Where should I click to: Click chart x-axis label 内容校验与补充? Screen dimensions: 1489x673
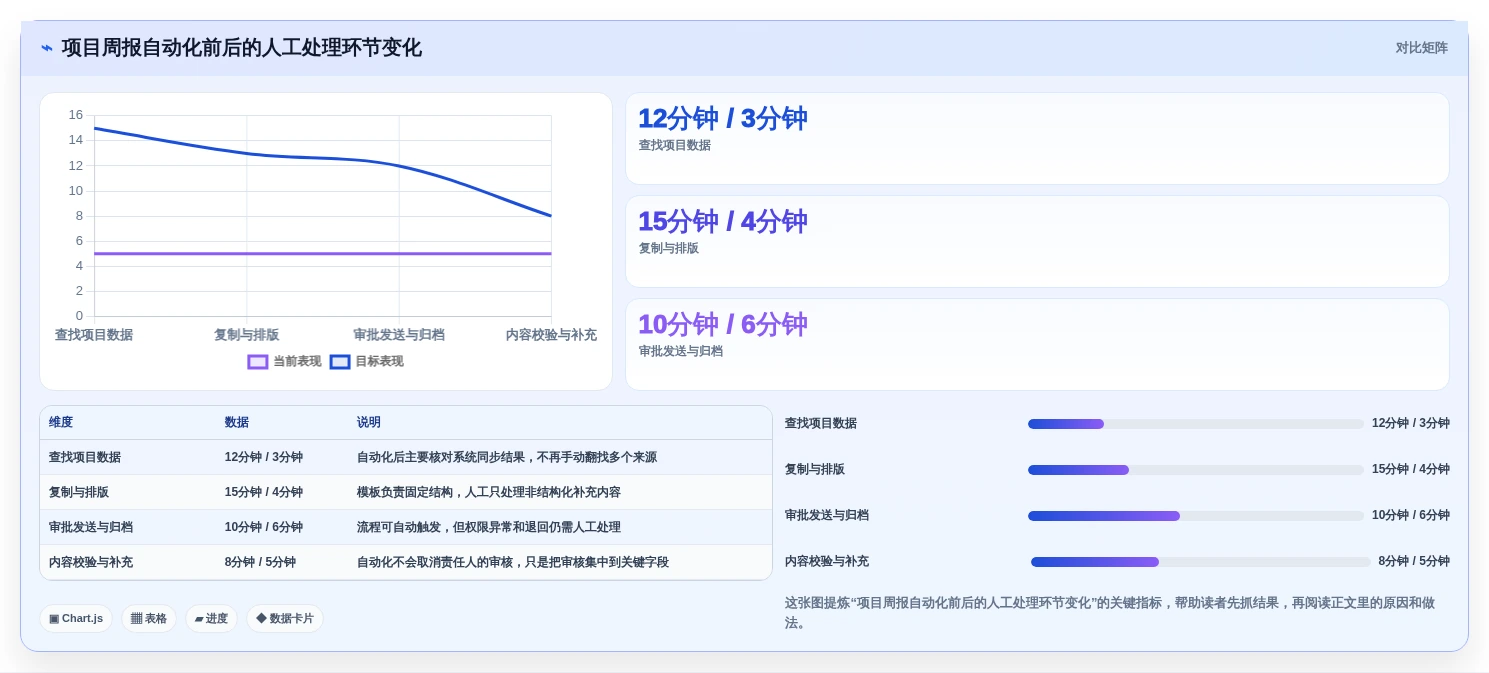point(551,335)
